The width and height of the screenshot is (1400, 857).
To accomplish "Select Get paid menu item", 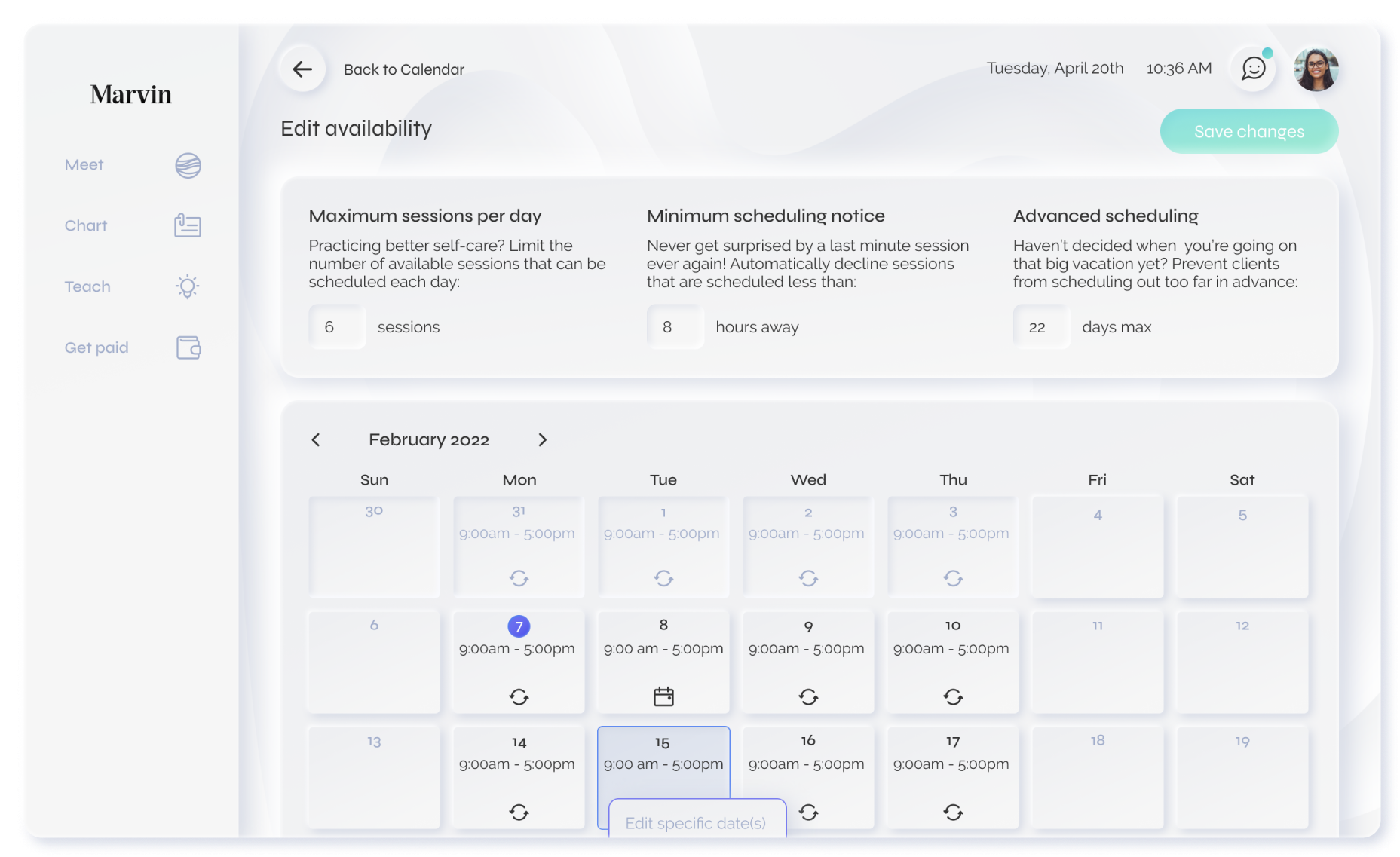I will click(96, 347).
